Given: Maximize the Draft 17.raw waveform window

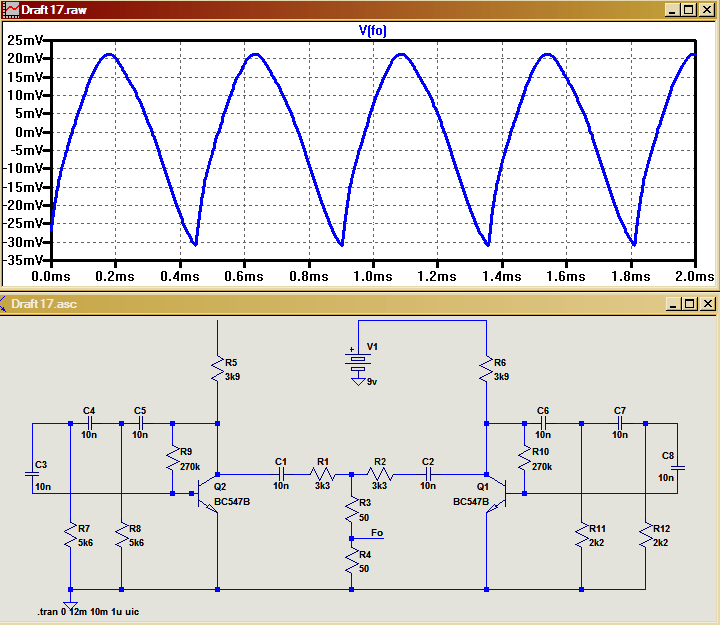Looking at the screenshot, I should pyautogui.click(x=688, y=10).
